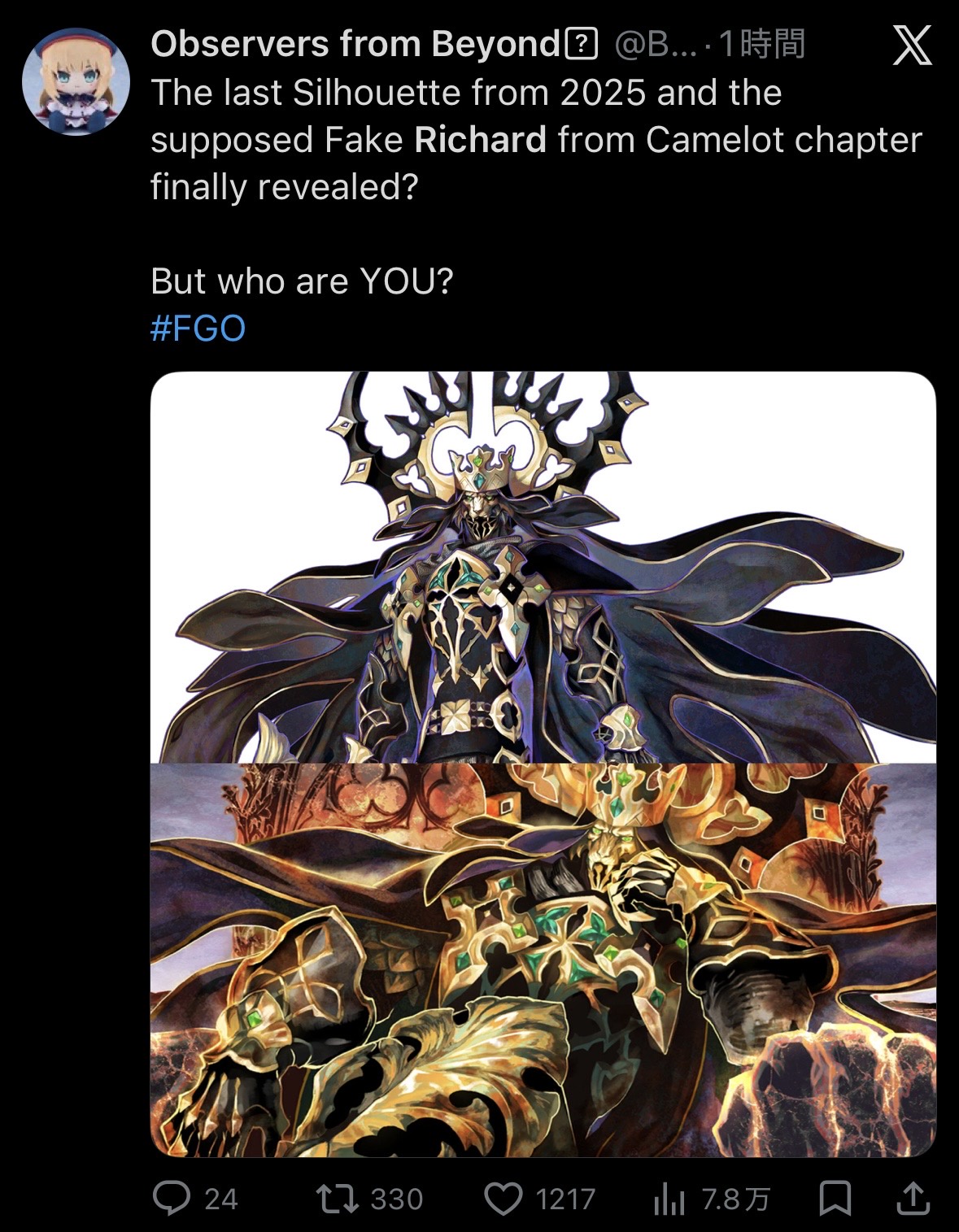Click the 330 reposts count
Screen dimensions: 959x1232
[397, 1199]
